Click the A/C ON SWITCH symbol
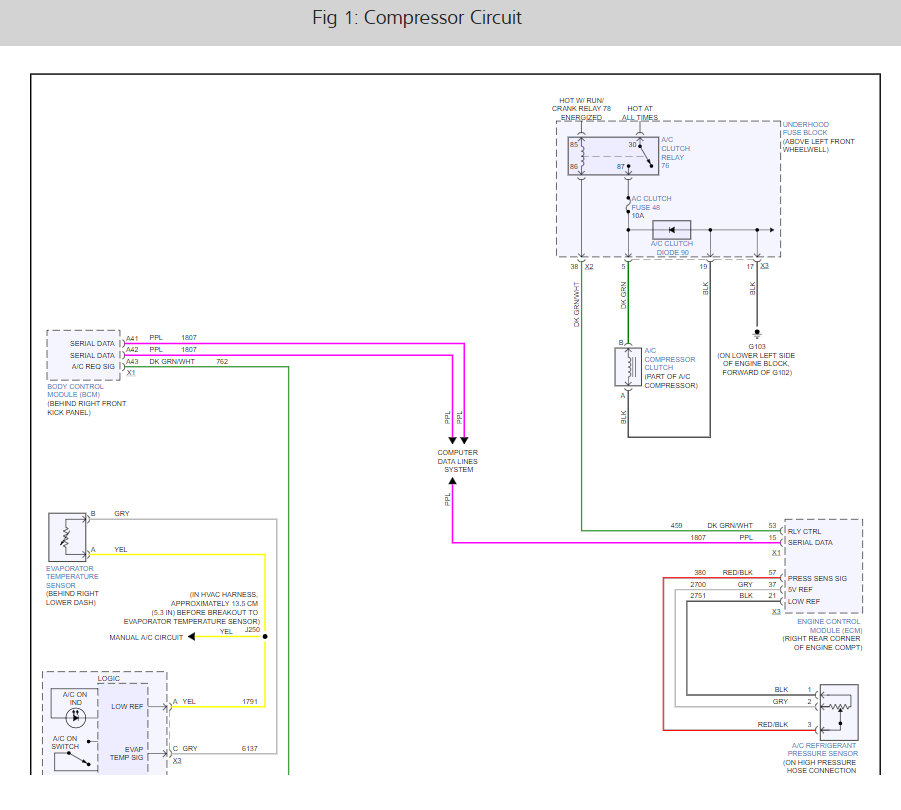Screen dimensions: 901x810 [x=76, y=761]
